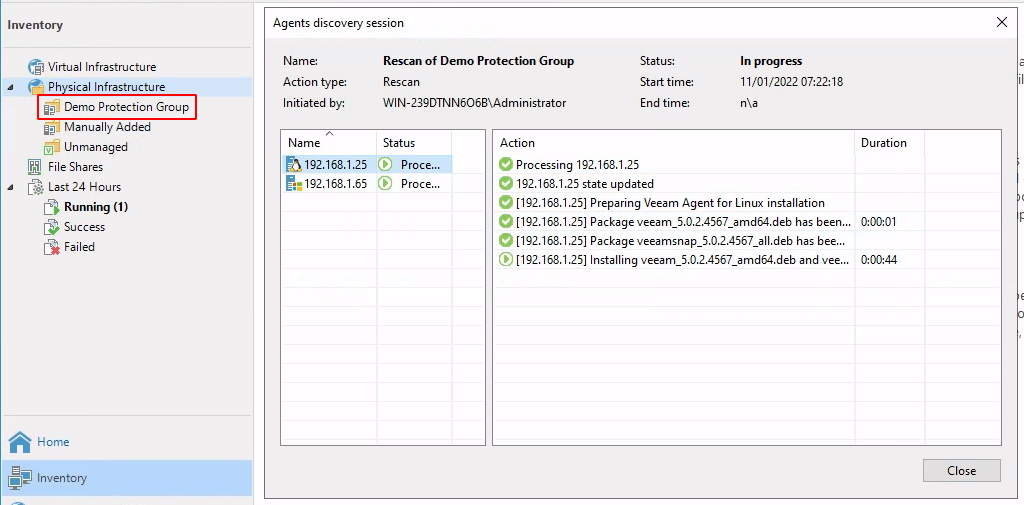Click the green check beside veeamsnap package row
Screen dimensions: 1024x505
pos(505,240)
